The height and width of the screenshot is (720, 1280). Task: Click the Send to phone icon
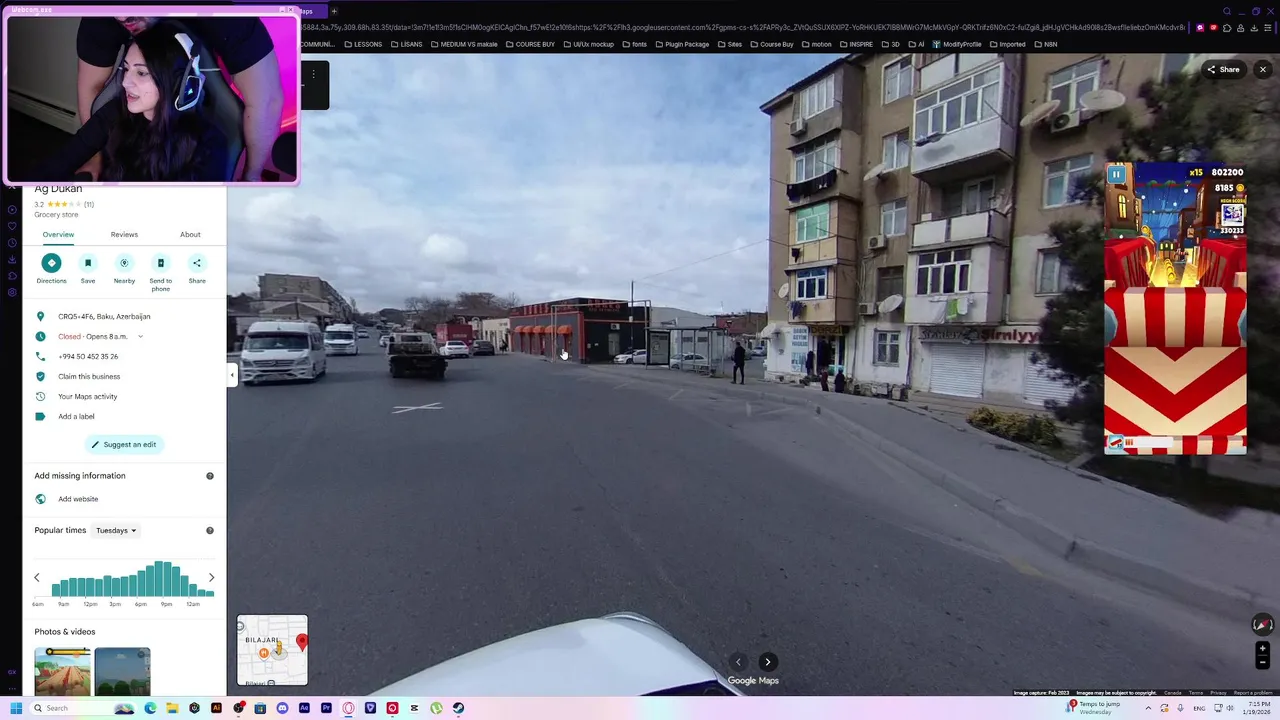161,263
